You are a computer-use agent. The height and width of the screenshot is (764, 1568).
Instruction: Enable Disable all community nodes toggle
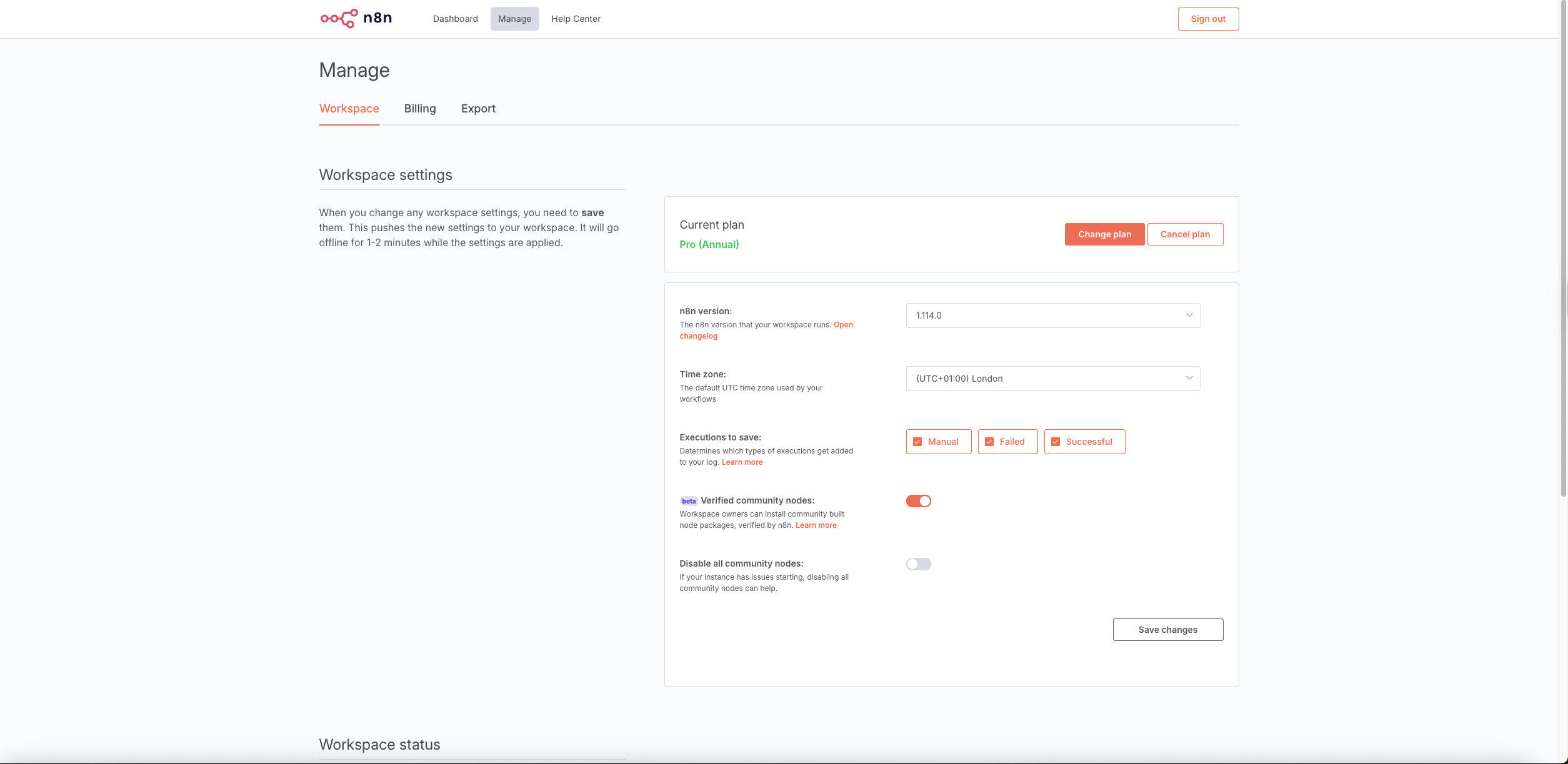pyautogui.click(x=918, y=564)
